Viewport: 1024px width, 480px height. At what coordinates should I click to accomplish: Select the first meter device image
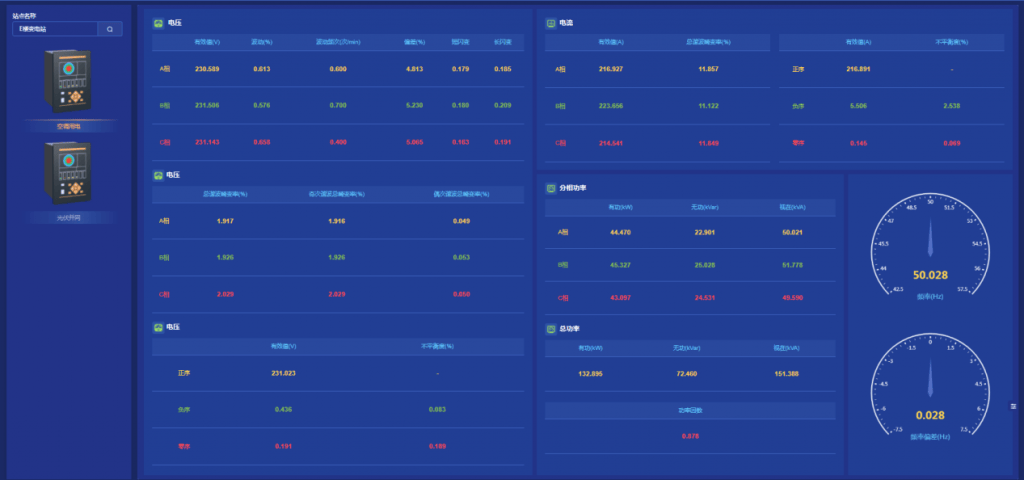(x=68, y=83)
